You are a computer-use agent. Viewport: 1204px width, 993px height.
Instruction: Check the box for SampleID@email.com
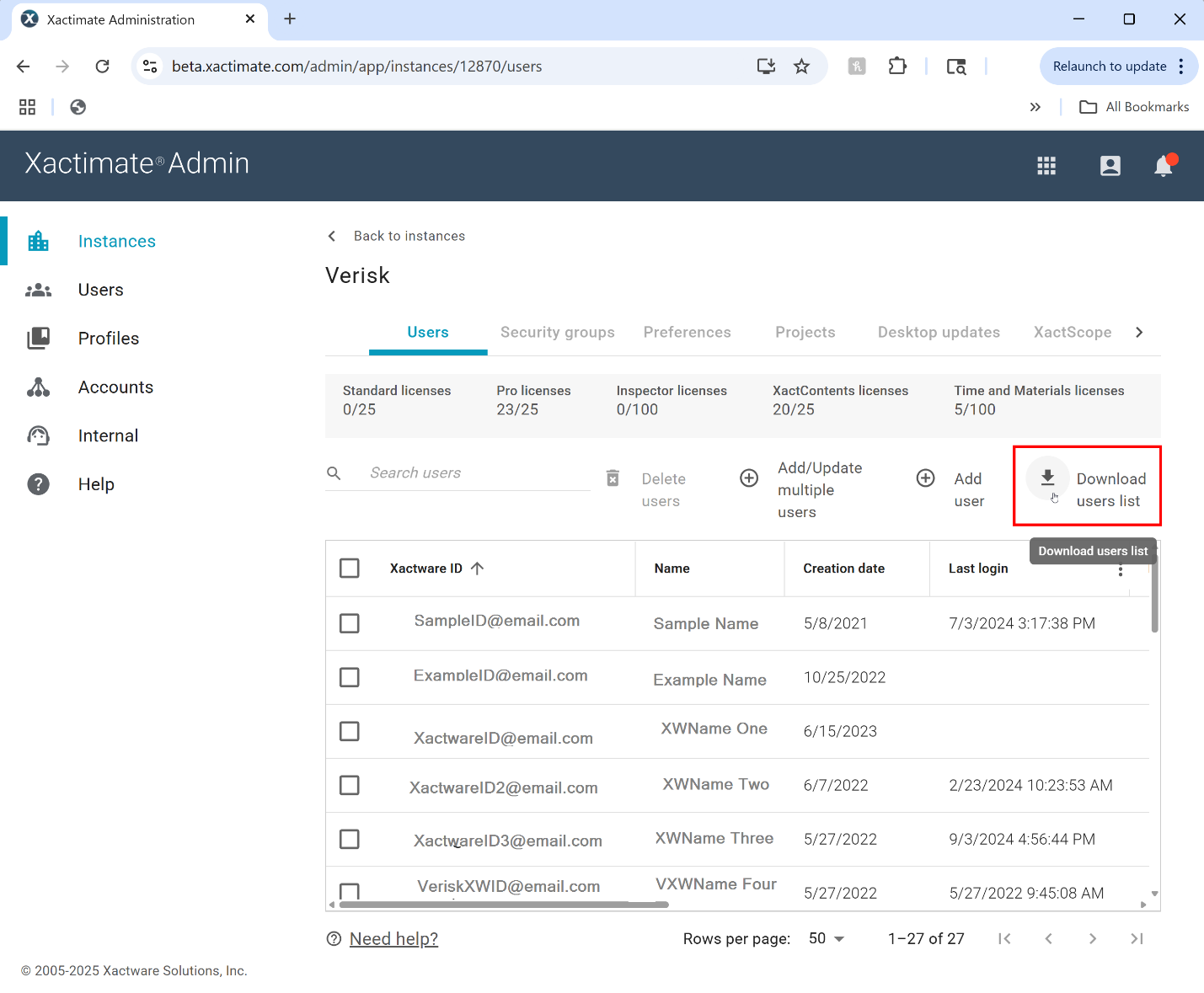(350, 623)
